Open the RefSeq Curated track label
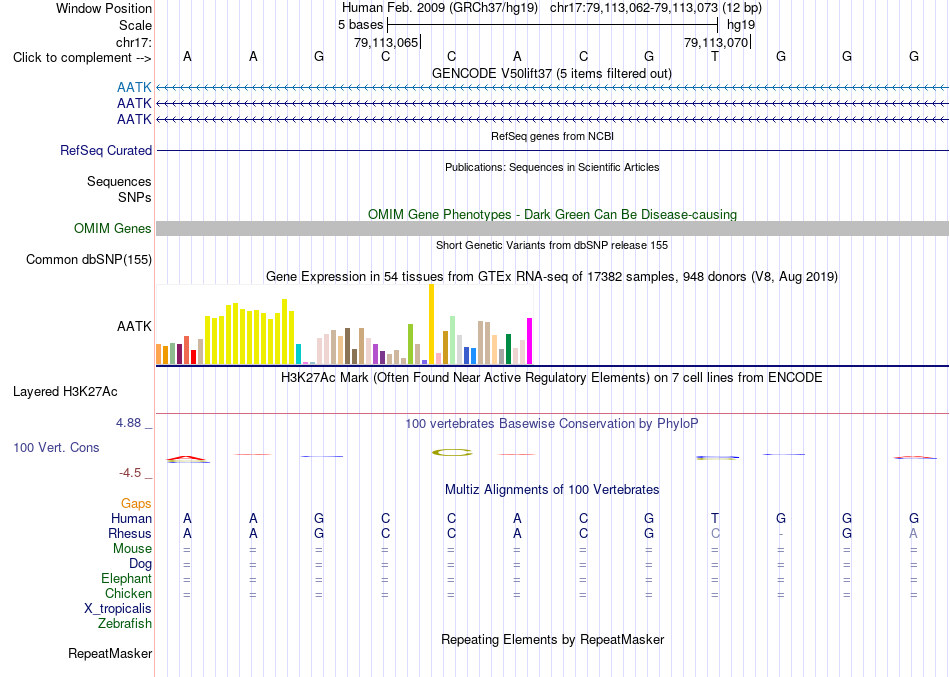 coord(105,150)
